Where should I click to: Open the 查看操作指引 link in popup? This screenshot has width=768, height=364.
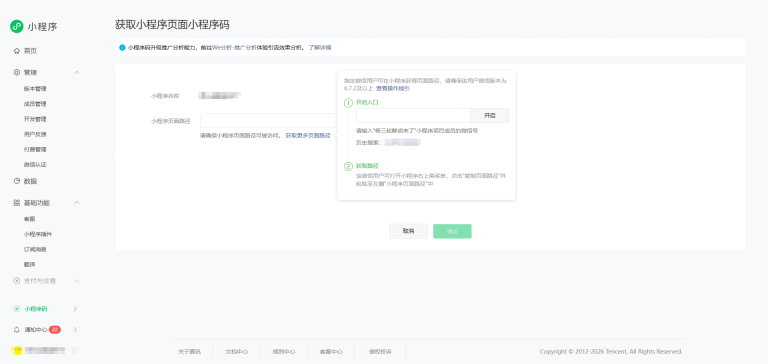pyautogui.click(x=393, y=89)
